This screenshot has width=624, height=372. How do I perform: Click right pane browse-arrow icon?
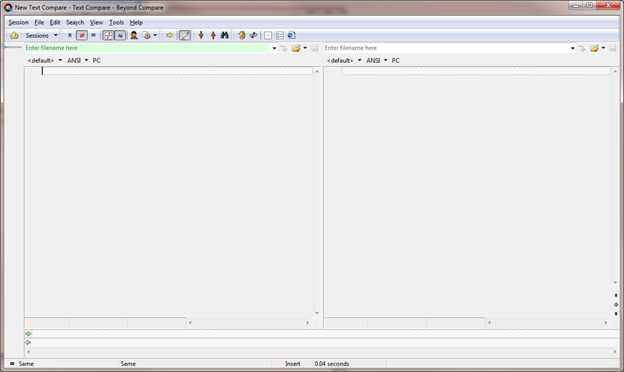pos(582,48)
